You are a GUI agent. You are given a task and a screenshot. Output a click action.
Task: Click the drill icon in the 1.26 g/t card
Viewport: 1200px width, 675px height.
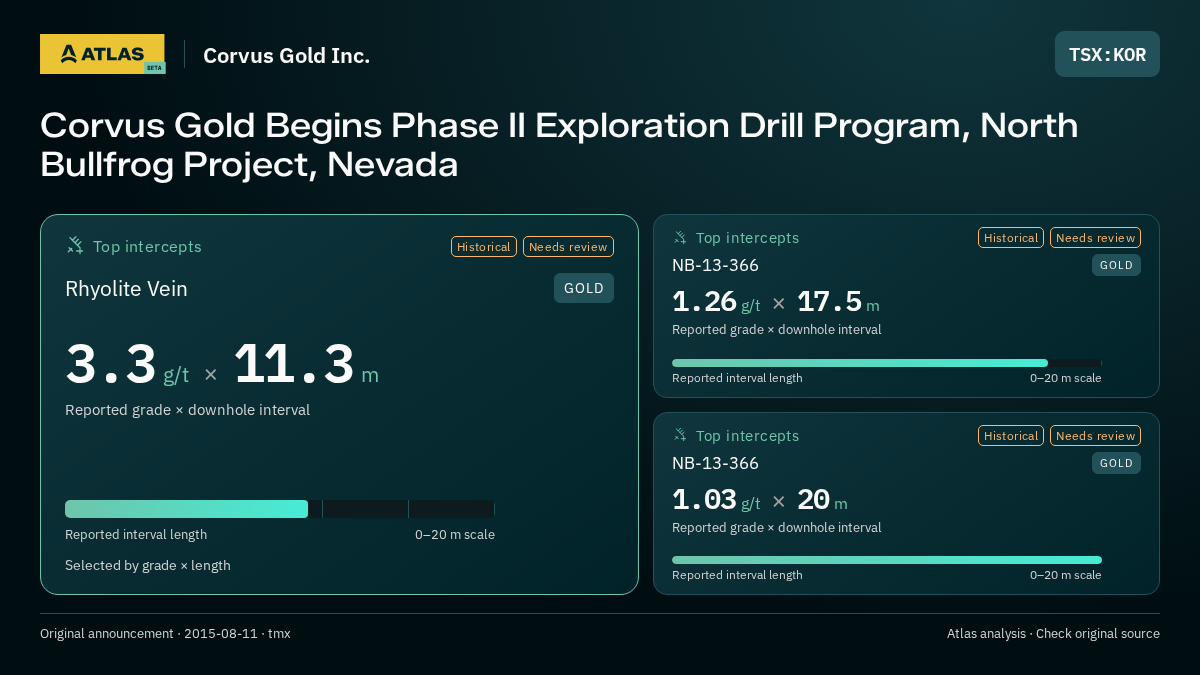click(680, 238)
